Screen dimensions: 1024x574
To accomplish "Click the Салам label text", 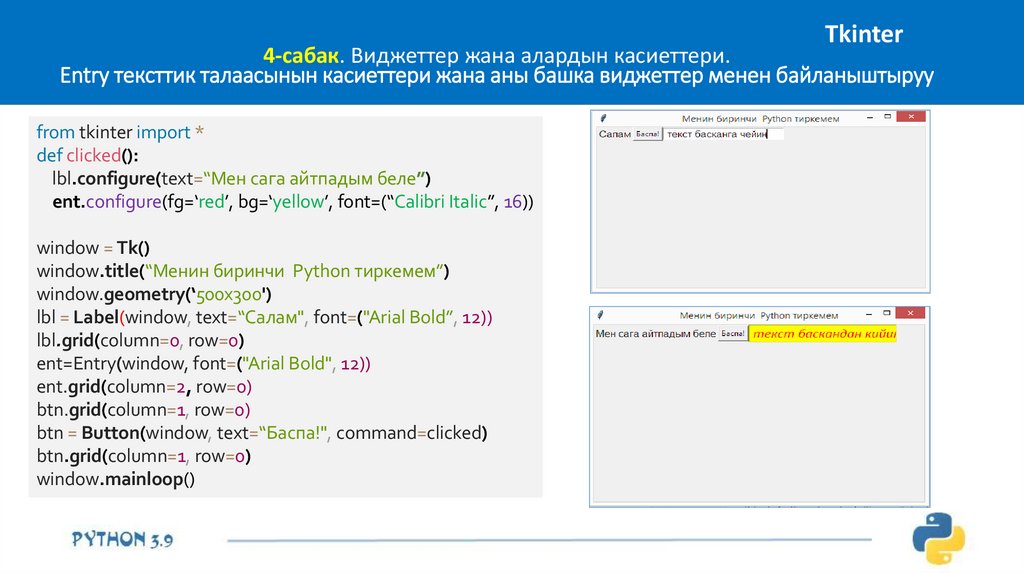I will tap(614, 134).
